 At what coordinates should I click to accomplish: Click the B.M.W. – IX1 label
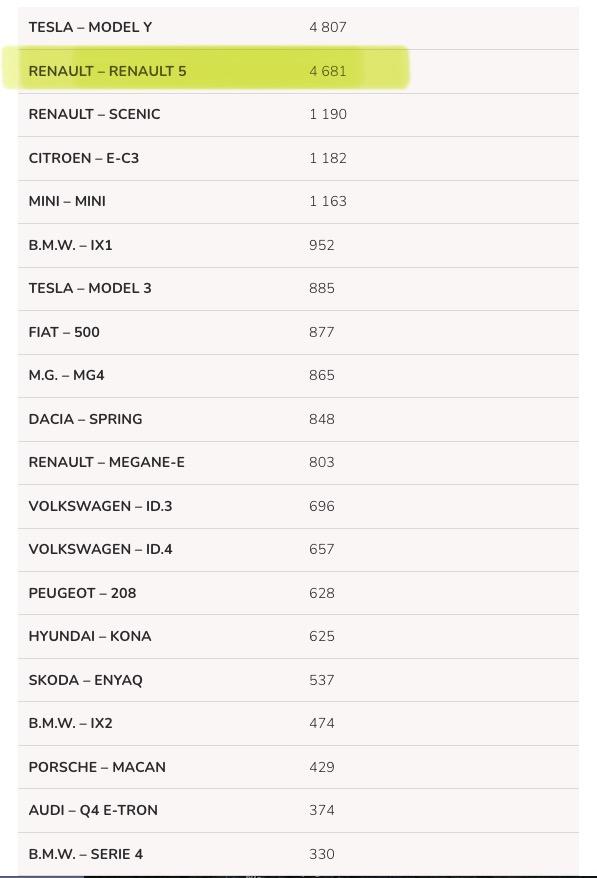tap(71, 245)
